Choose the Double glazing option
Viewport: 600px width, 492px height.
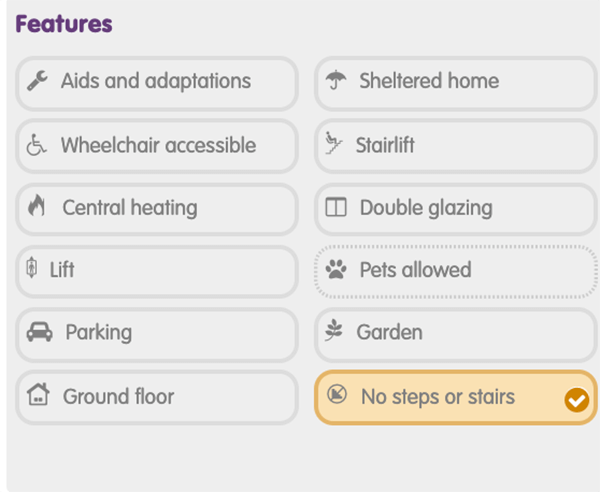pyautogui.click(x=455, y=209)
